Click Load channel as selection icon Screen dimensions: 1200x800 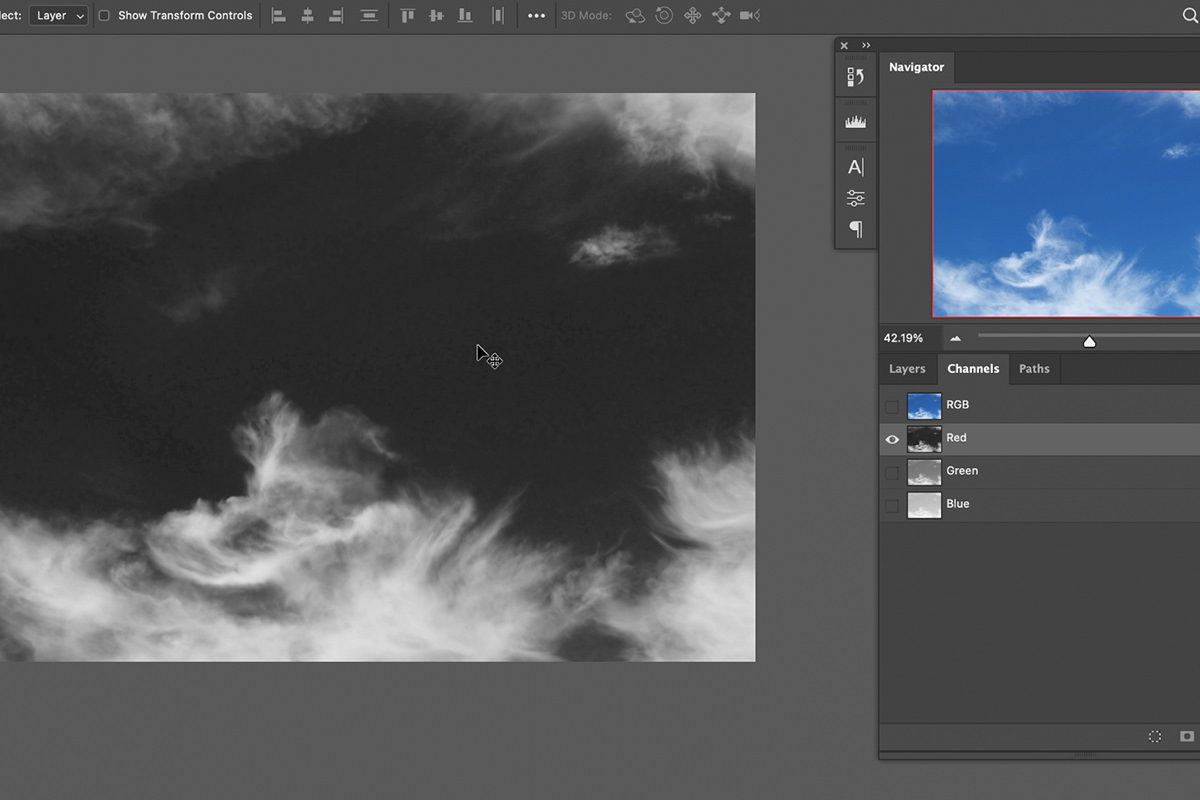click(1154, 736)
